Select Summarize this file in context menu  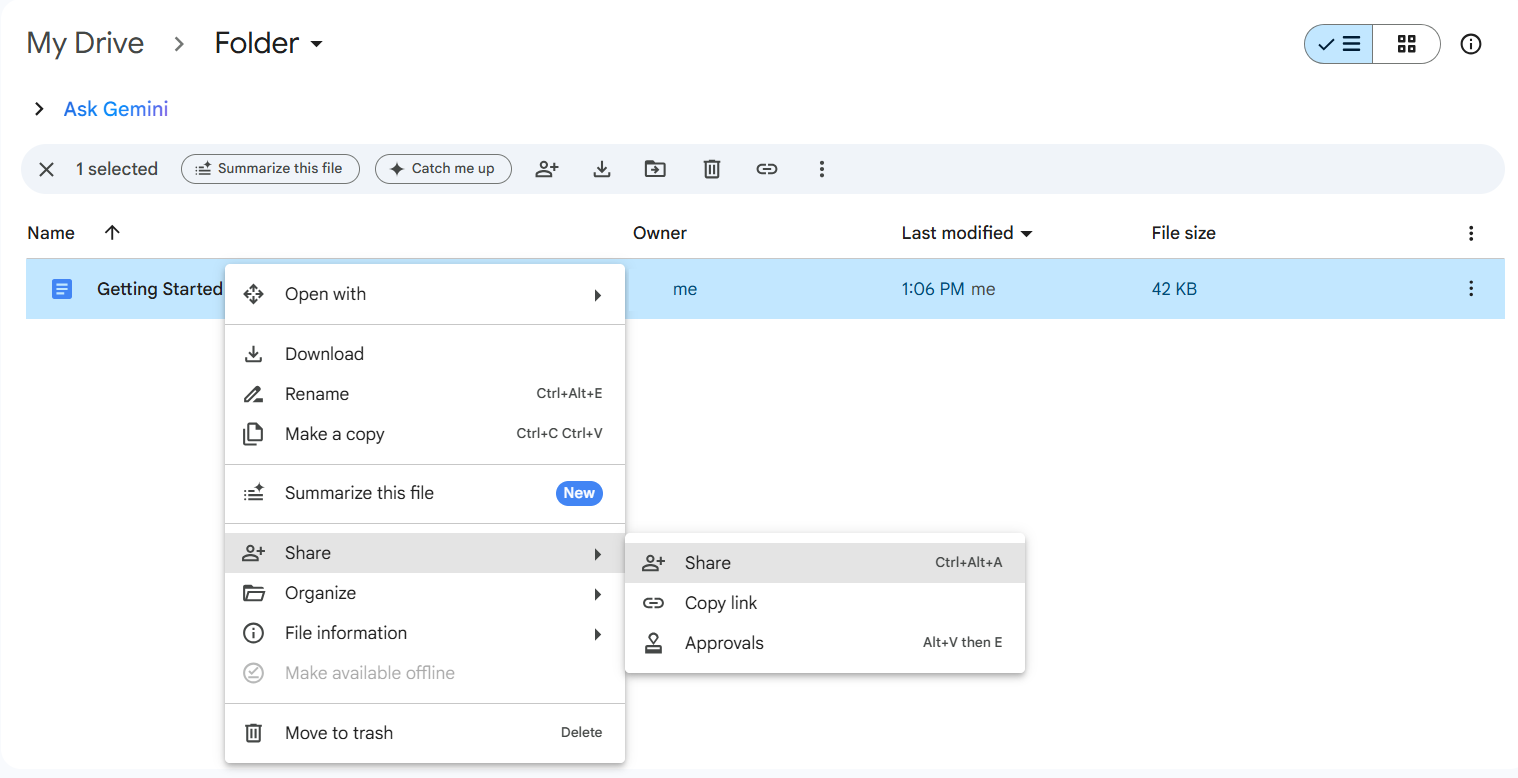click(x=425, y=493)
